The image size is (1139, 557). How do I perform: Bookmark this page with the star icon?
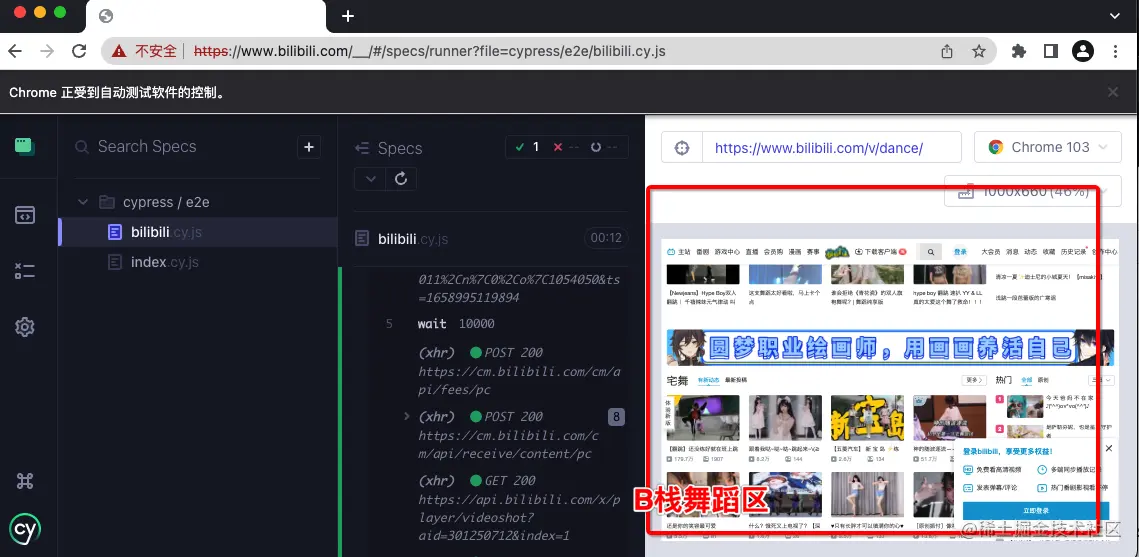[x=979, y=52]
